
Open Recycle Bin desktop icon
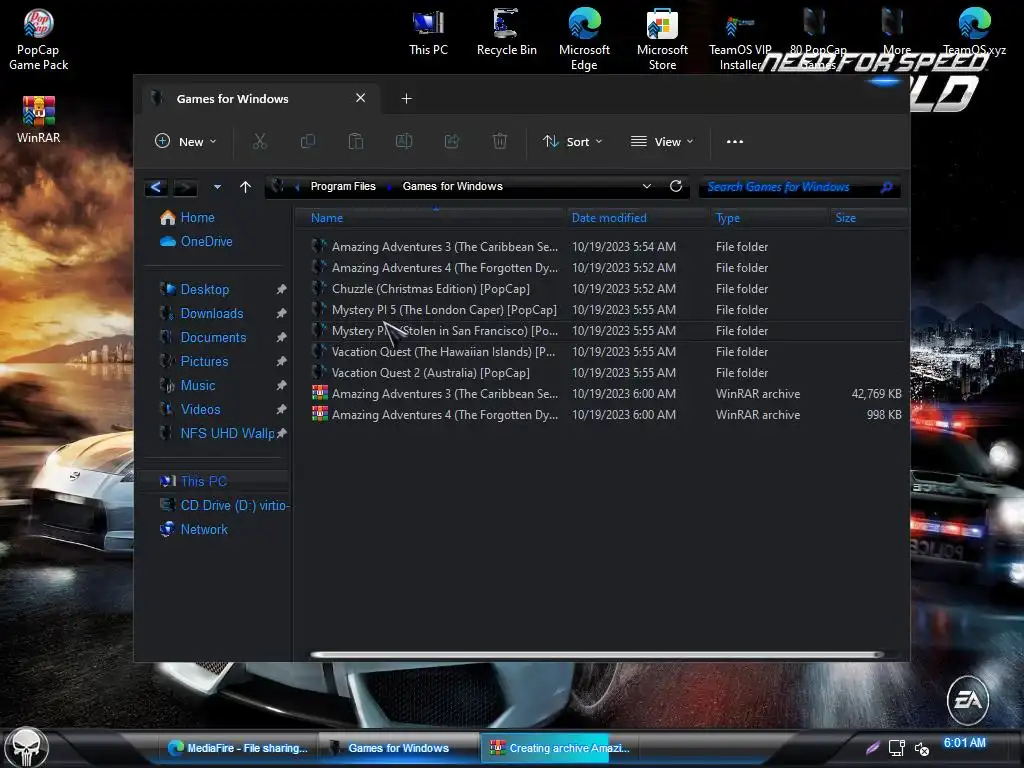pos(506,33)
